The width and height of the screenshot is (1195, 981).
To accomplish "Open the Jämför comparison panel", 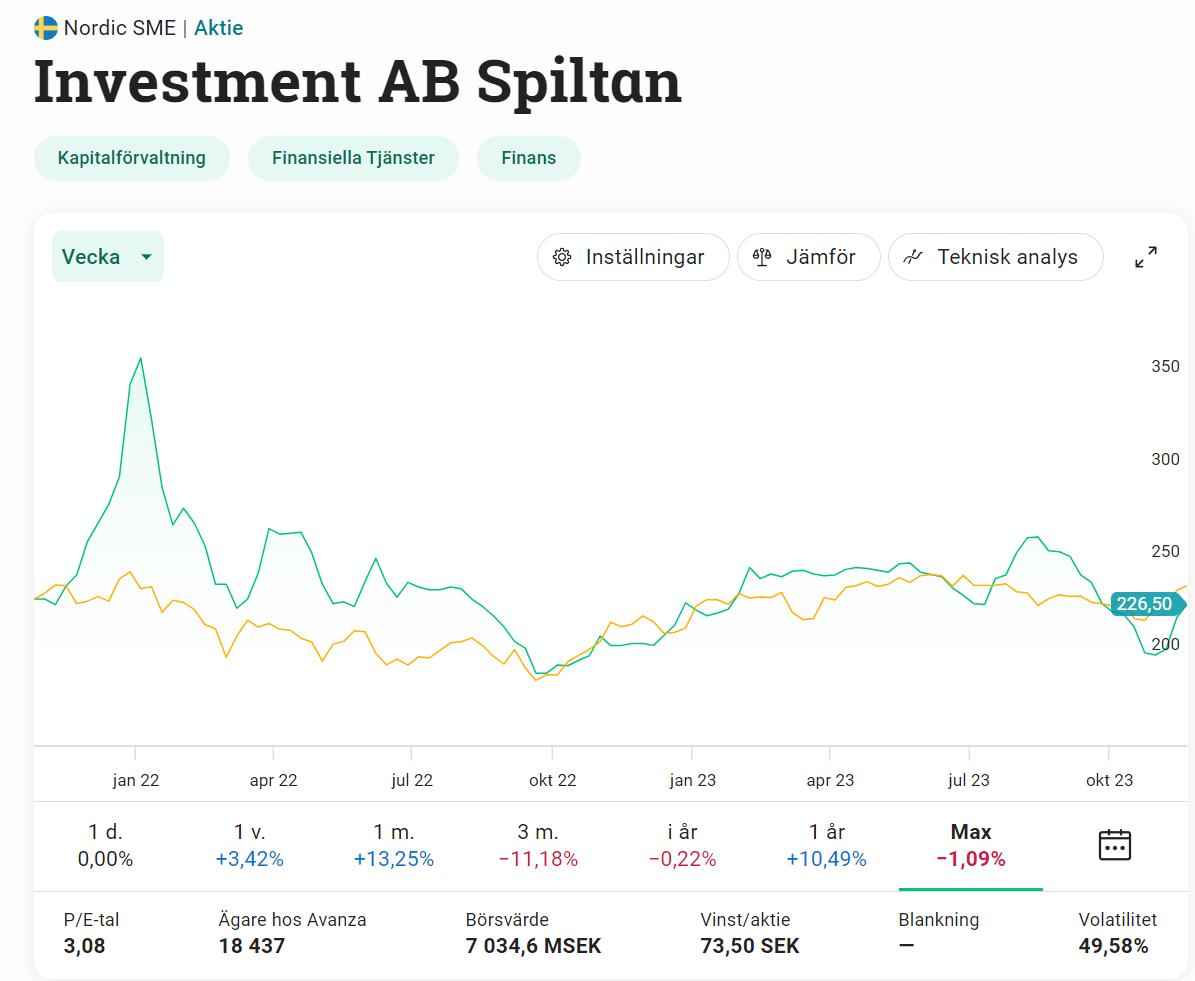I will 808,257.
